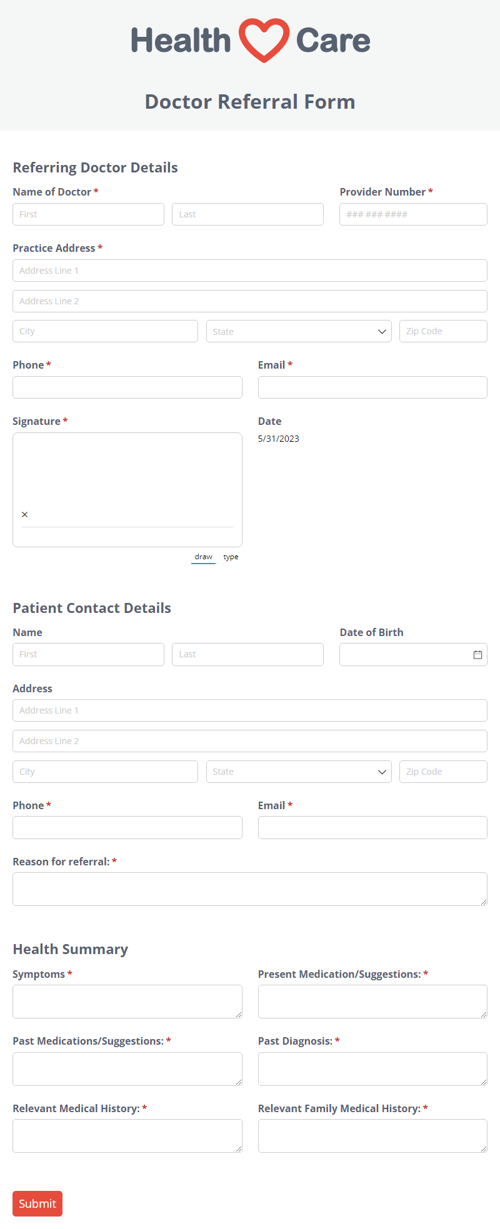
Task: Select the Reason for referral box
Action: [250, 889]
